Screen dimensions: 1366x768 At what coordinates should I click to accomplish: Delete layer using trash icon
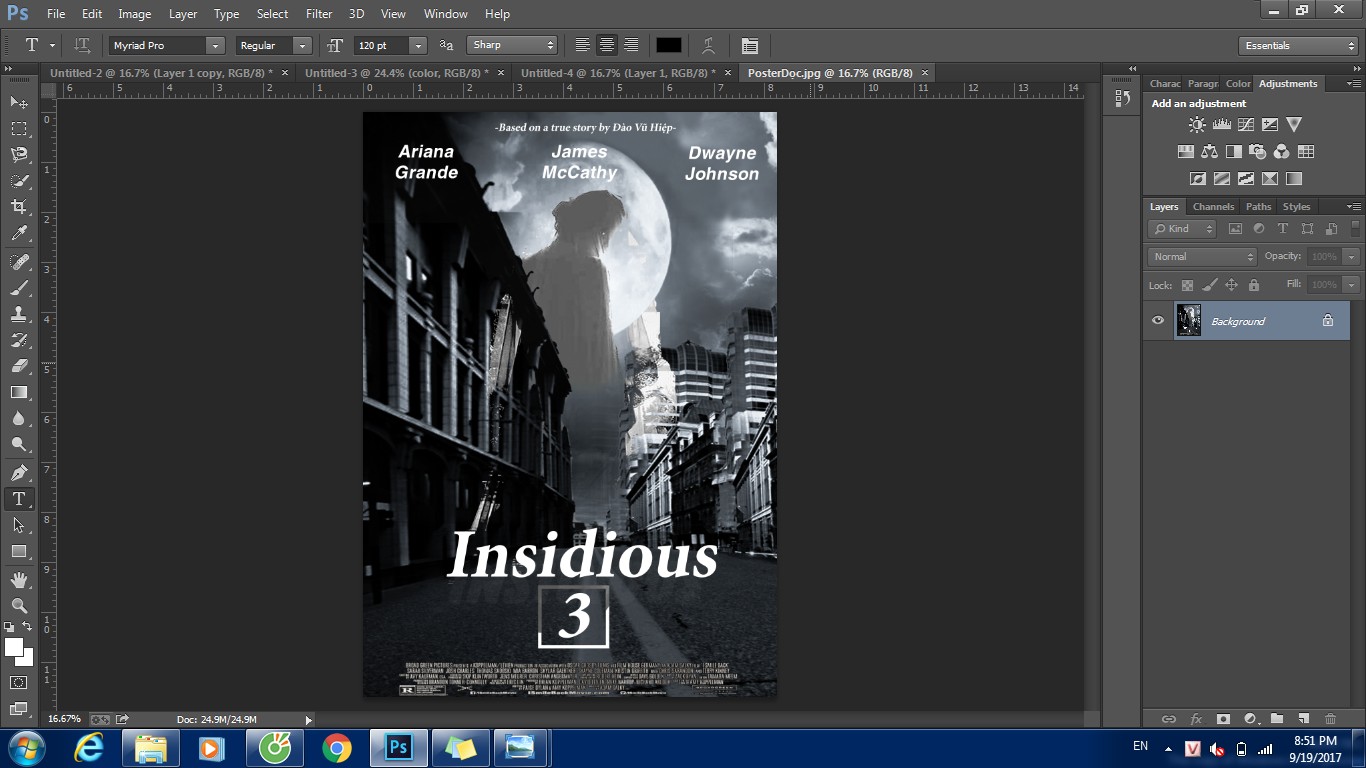coord(1330,718)
